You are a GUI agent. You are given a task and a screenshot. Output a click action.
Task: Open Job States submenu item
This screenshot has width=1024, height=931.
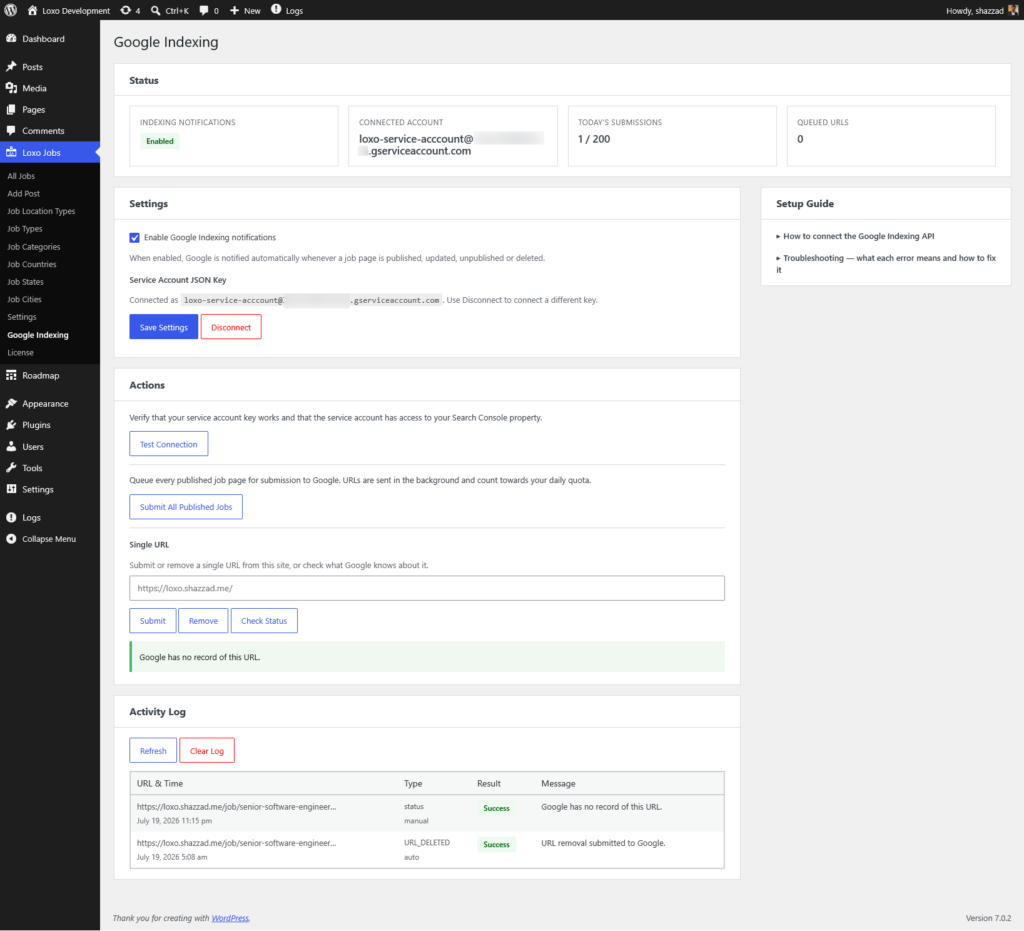(x=25, y=282)
